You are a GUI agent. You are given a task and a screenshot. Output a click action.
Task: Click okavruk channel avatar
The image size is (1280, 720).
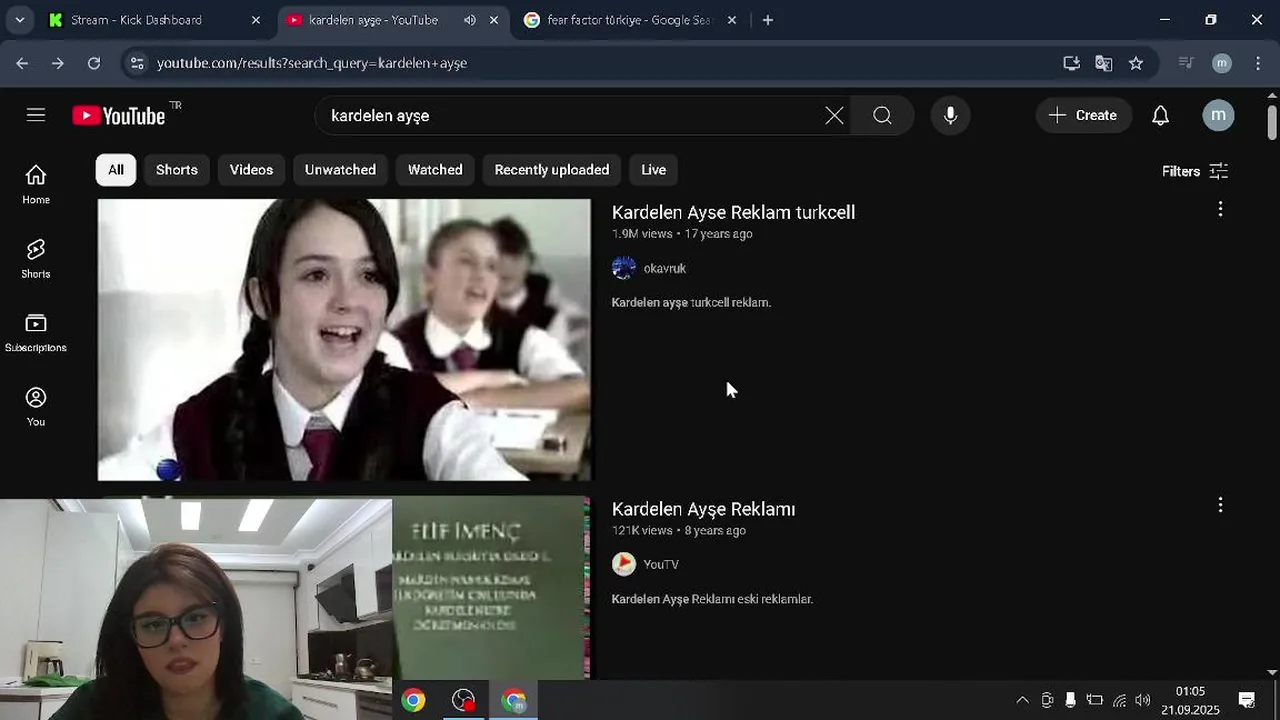point(624,268)
